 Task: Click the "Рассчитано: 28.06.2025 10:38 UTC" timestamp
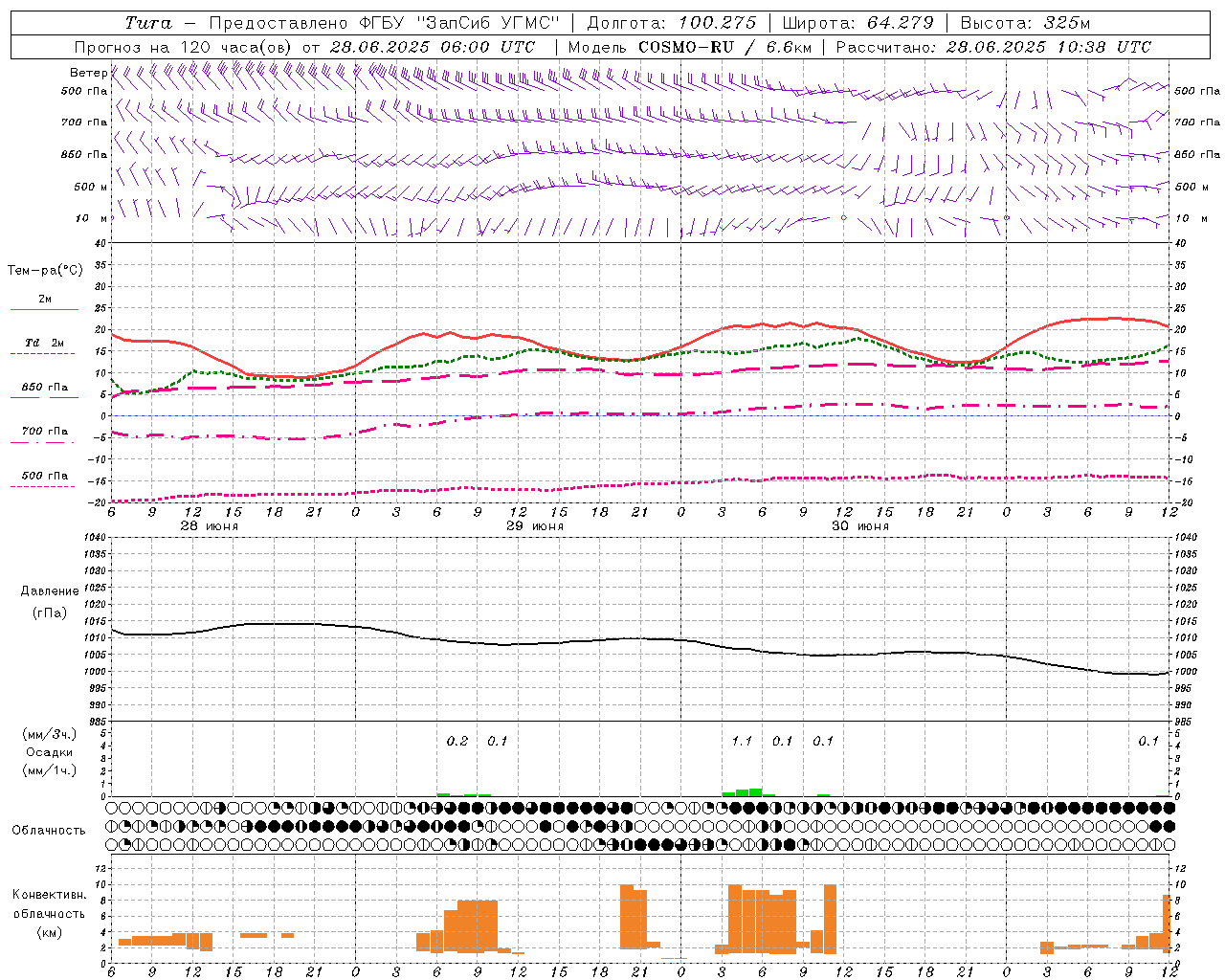[993, 47]
